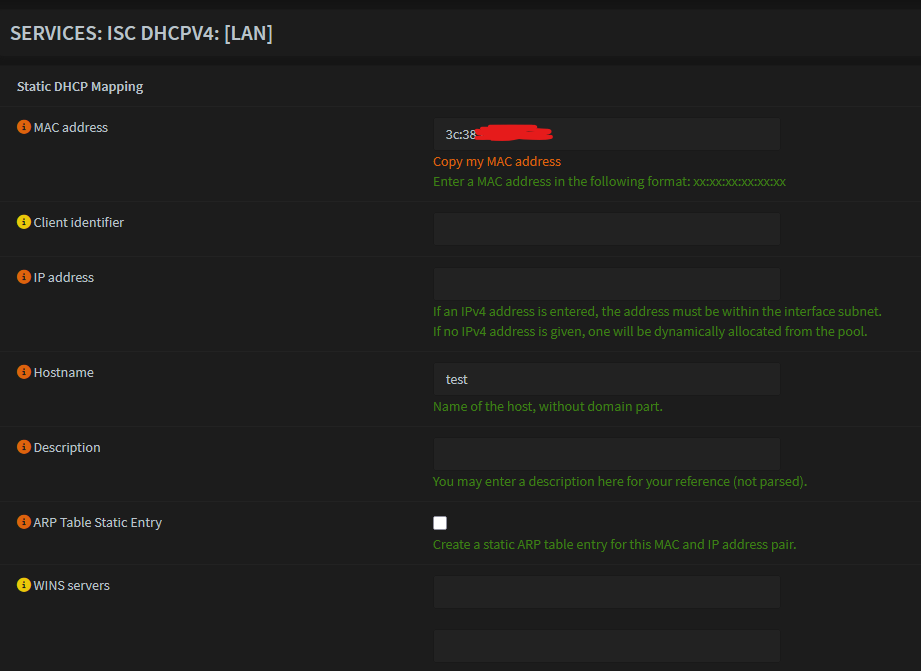Click the ARP Table Static Entry label
The image size is (921, 671).
[x=98, y=522]
